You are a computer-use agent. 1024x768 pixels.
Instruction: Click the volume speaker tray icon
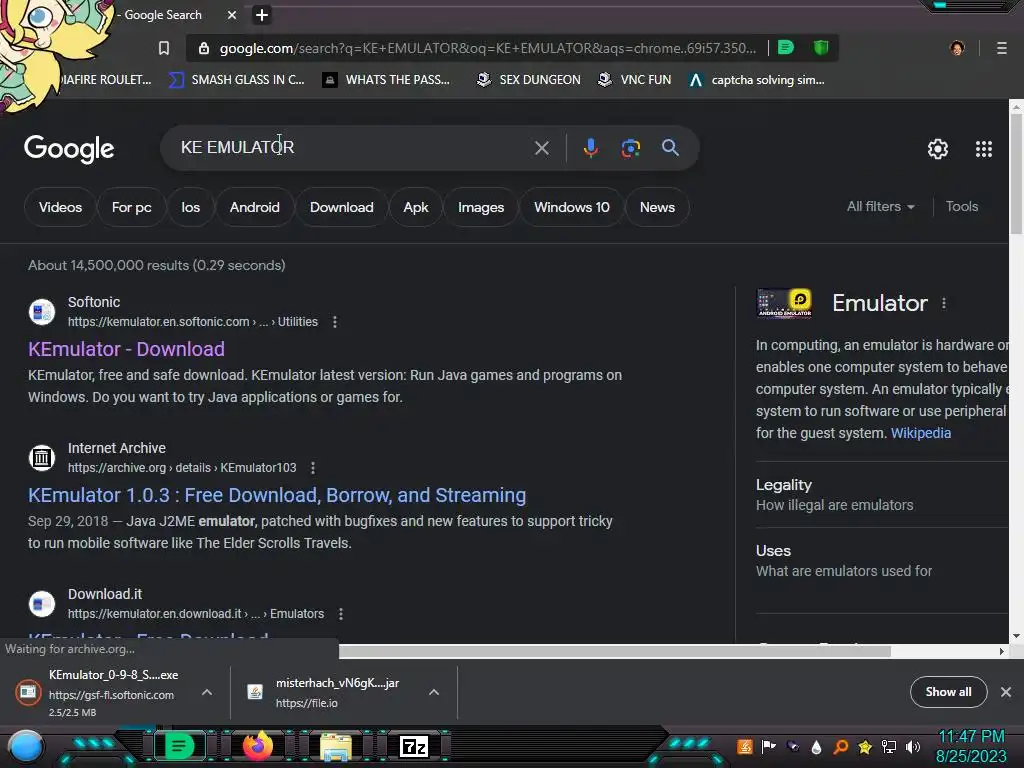coord(912,746)
